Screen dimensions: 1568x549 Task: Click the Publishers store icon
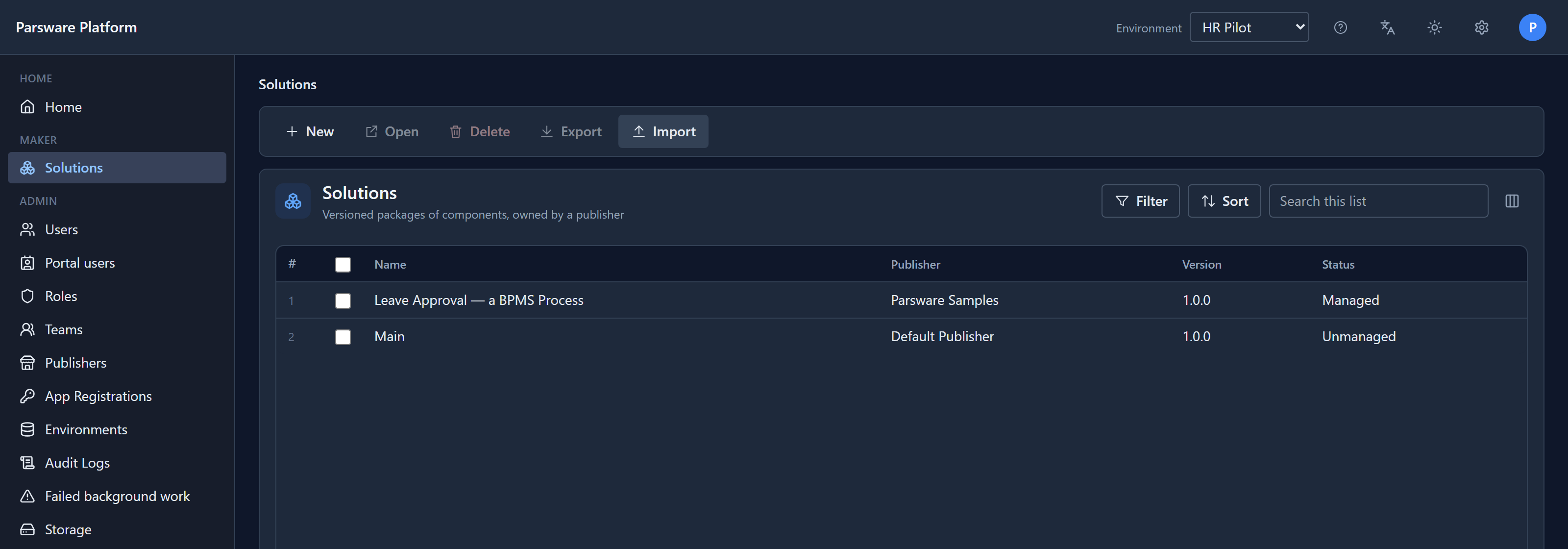pos(27,363)
